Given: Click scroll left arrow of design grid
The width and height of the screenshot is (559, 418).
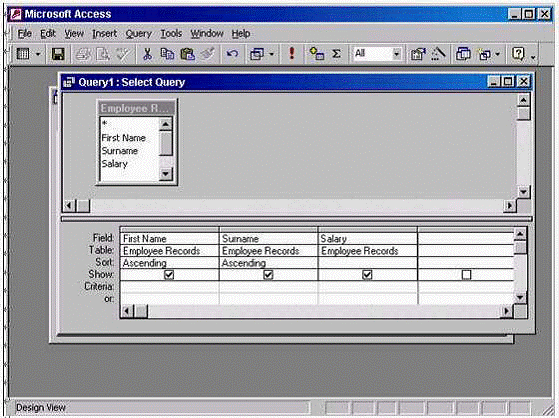Looking at the screenshot, I should point(127,311).
